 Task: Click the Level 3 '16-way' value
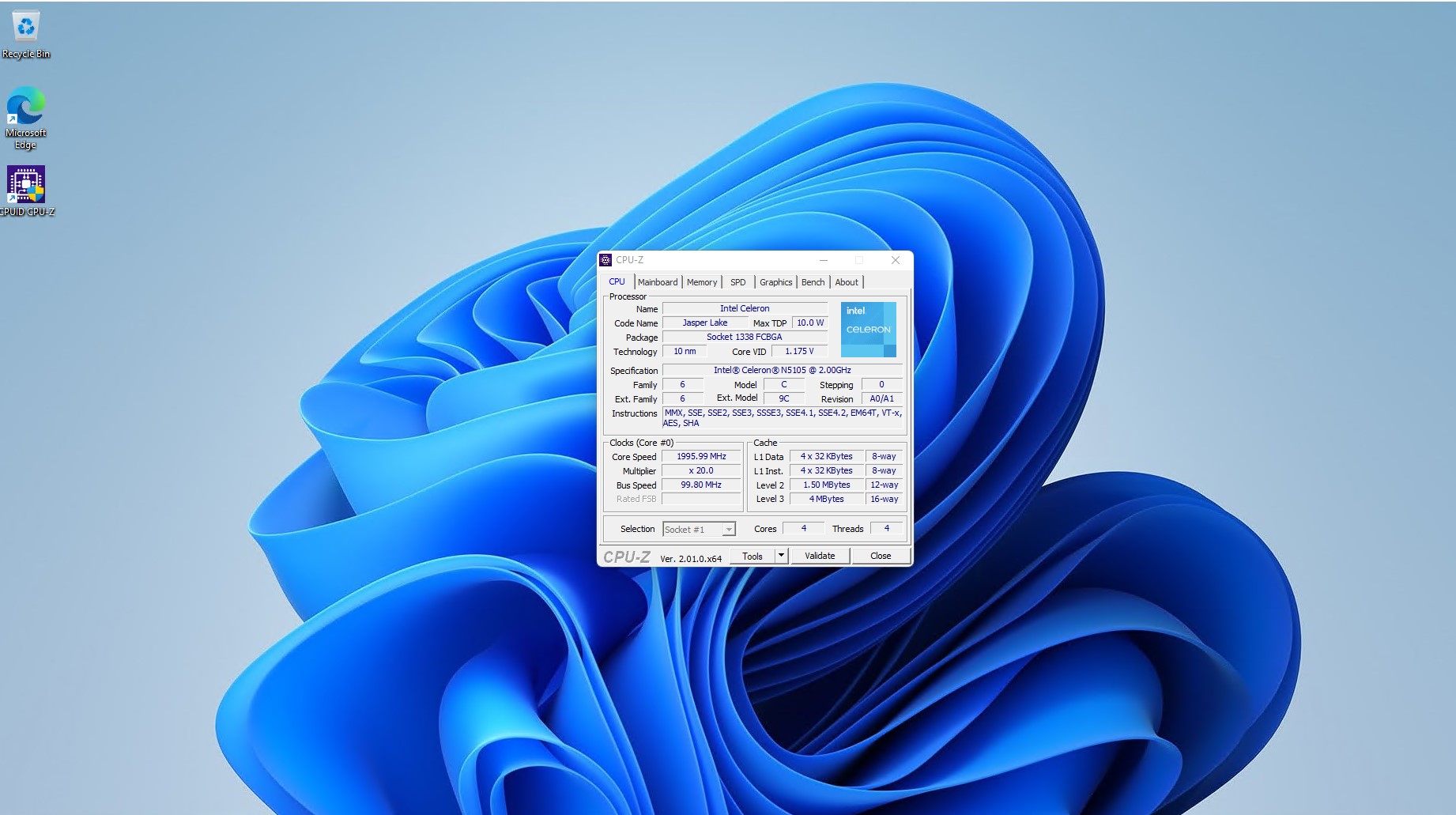click(884, 499)
